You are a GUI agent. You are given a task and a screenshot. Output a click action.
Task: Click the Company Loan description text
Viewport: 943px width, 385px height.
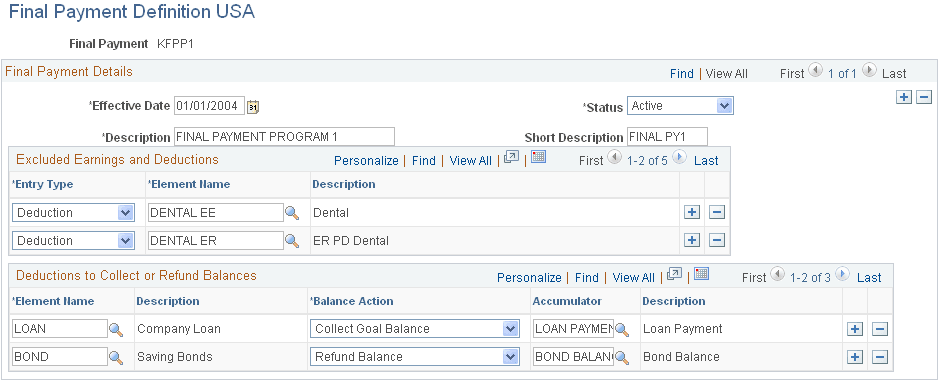(x=179, y=329)
